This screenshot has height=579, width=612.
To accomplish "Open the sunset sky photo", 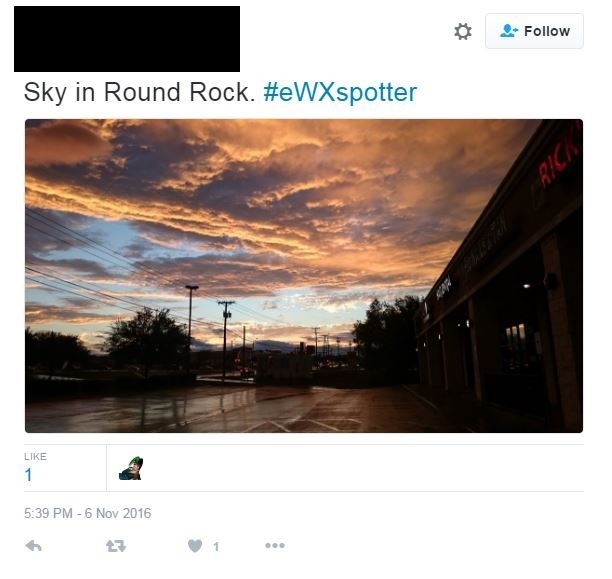I will tap(304, 276).
